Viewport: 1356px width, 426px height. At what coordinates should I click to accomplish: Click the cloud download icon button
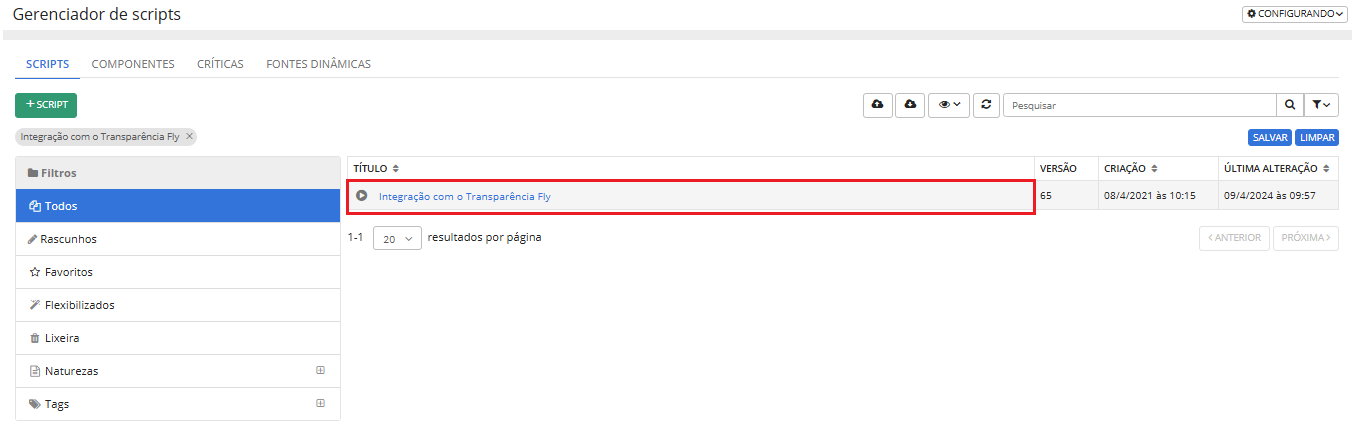tap(910, 105)
